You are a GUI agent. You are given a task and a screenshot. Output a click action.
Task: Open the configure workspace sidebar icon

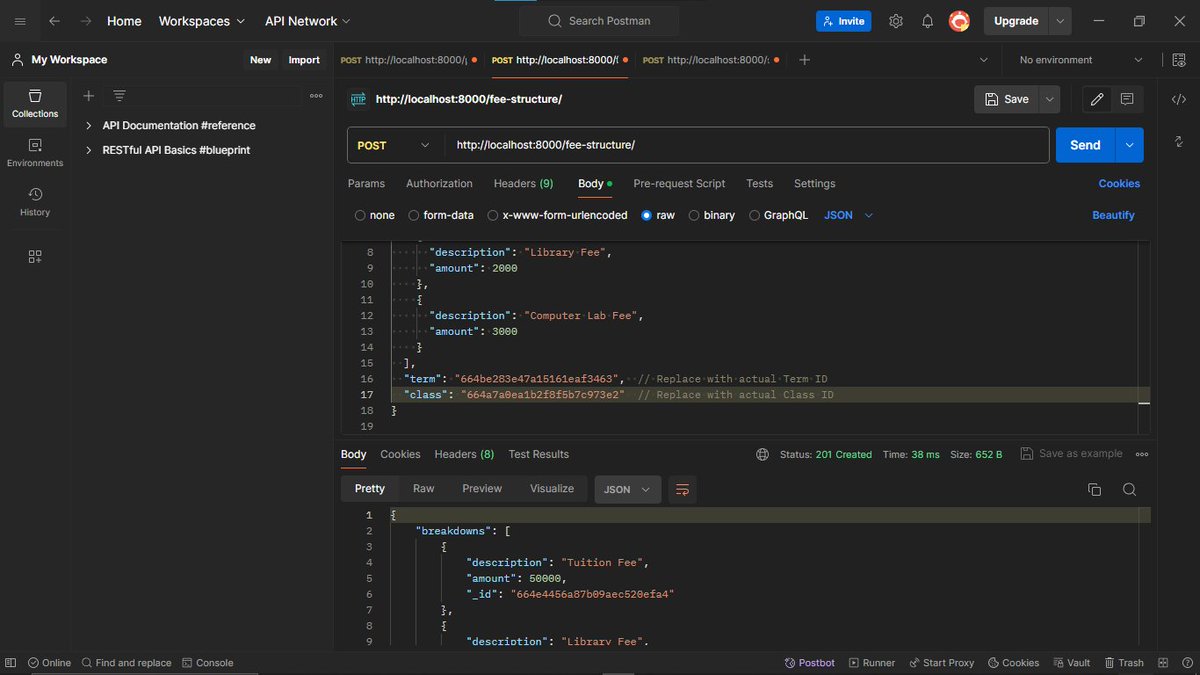click(x=35, y=257)
